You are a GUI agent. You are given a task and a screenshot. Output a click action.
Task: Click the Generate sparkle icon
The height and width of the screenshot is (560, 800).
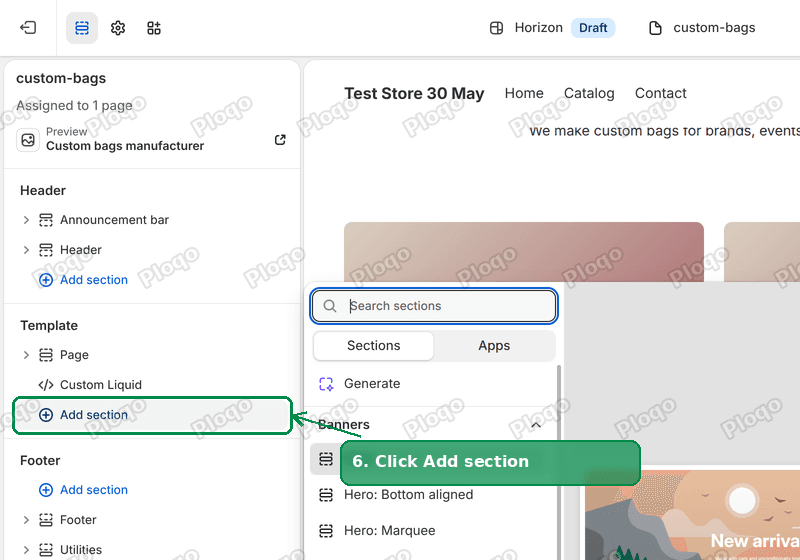click(x=326, y=384)
